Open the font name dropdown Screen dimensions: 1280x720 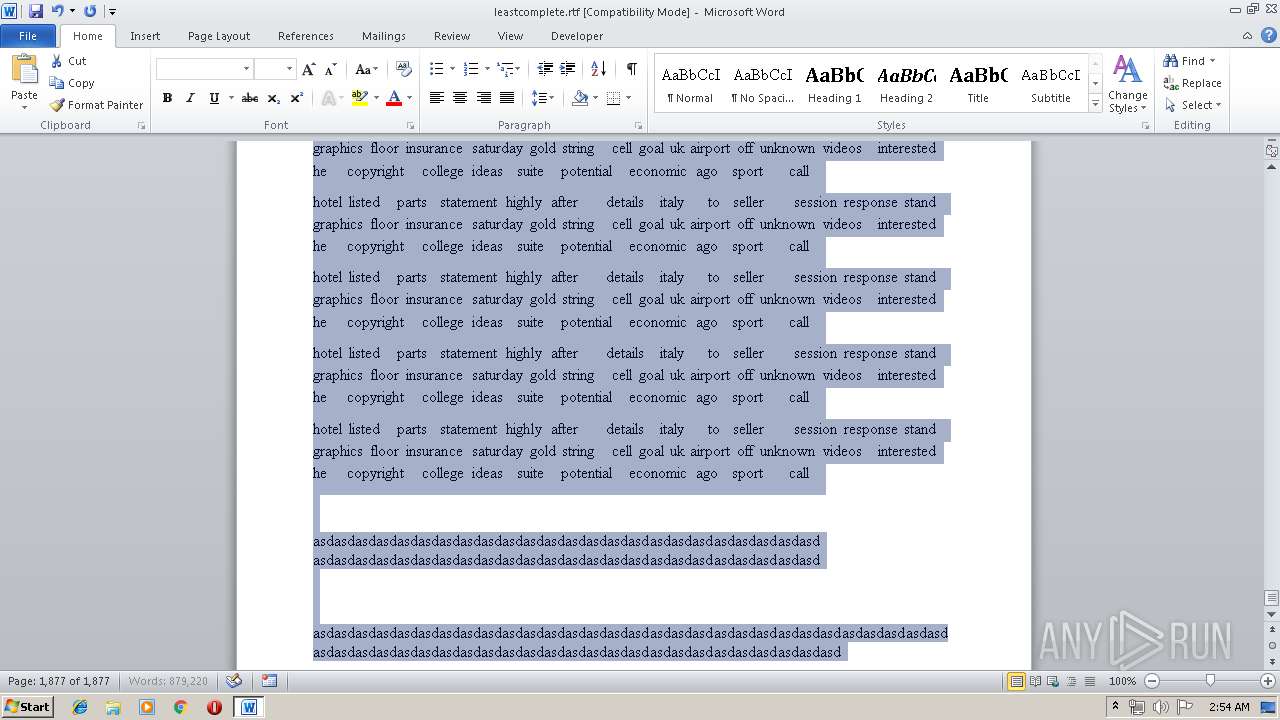tap(246, 69)
